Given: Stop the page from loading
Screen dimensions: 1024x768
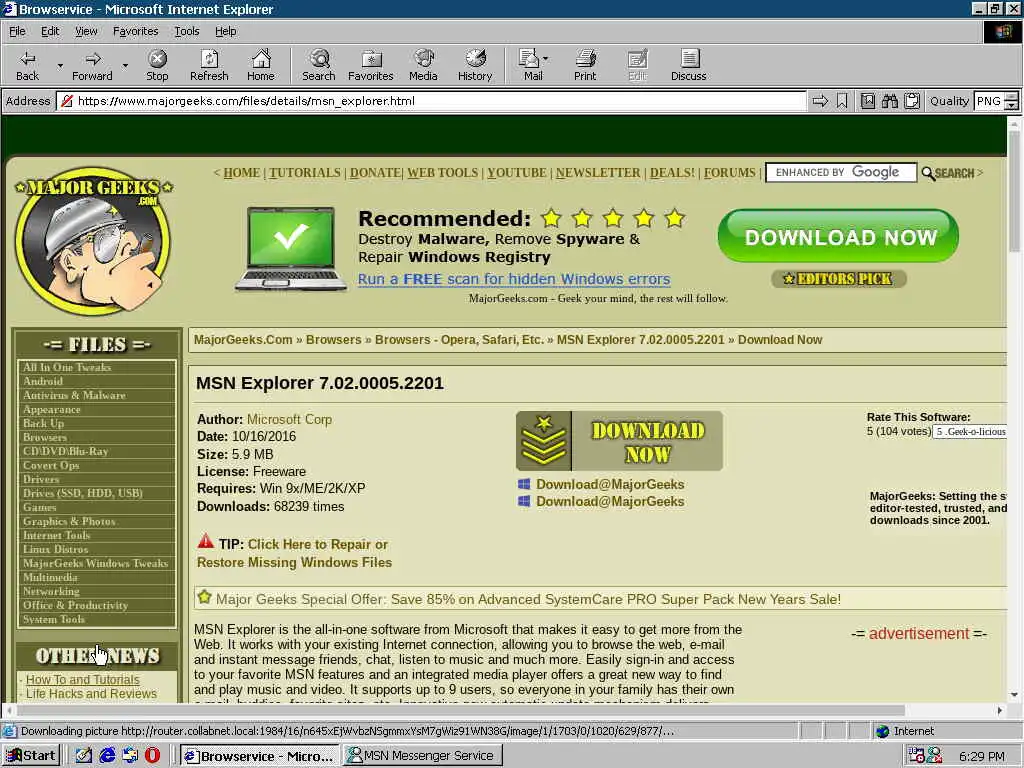Looking at the screenshot, I should tap(157, 65).
